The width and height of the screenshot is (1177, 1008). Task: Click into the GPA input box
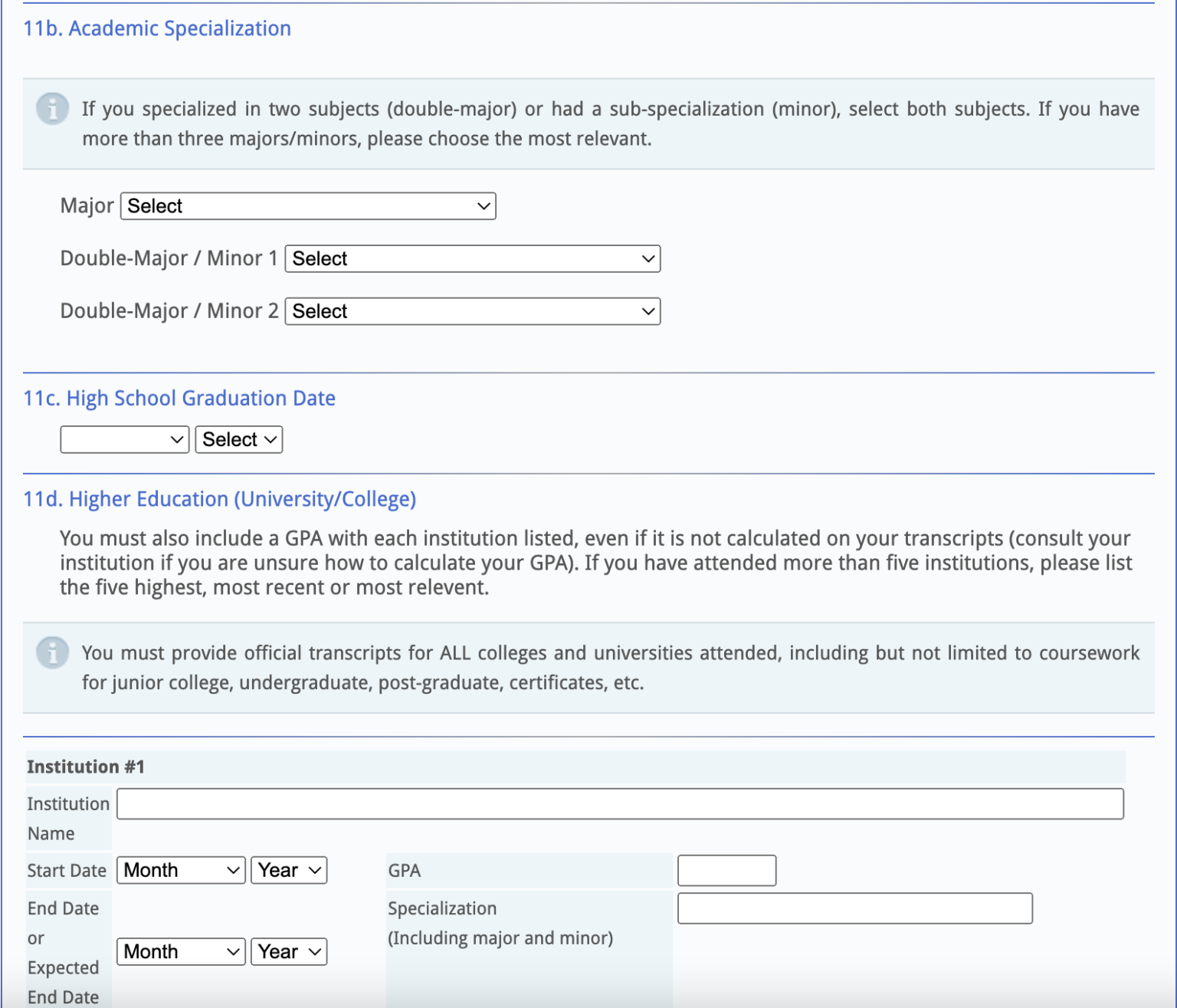pyautogui.click(x=726, y=871)
